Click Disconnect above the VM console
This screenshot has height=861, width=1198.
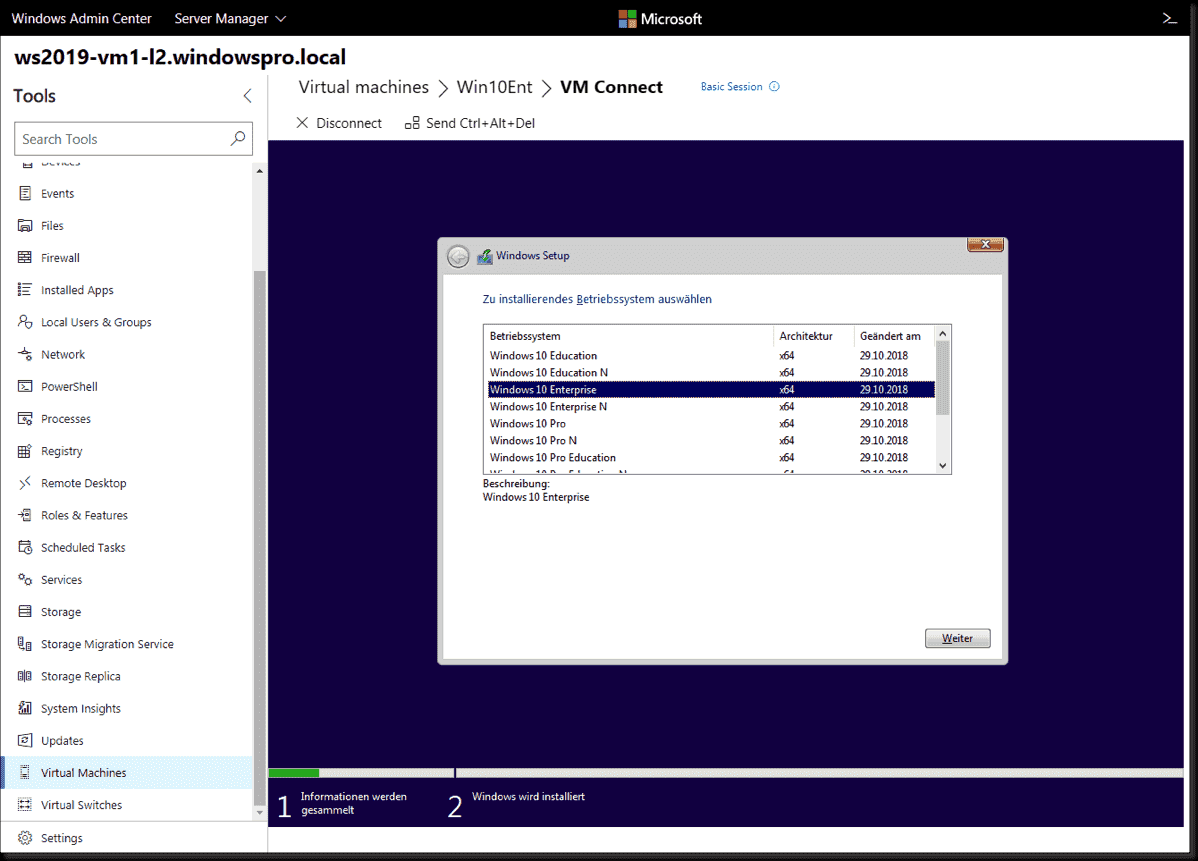341,122
